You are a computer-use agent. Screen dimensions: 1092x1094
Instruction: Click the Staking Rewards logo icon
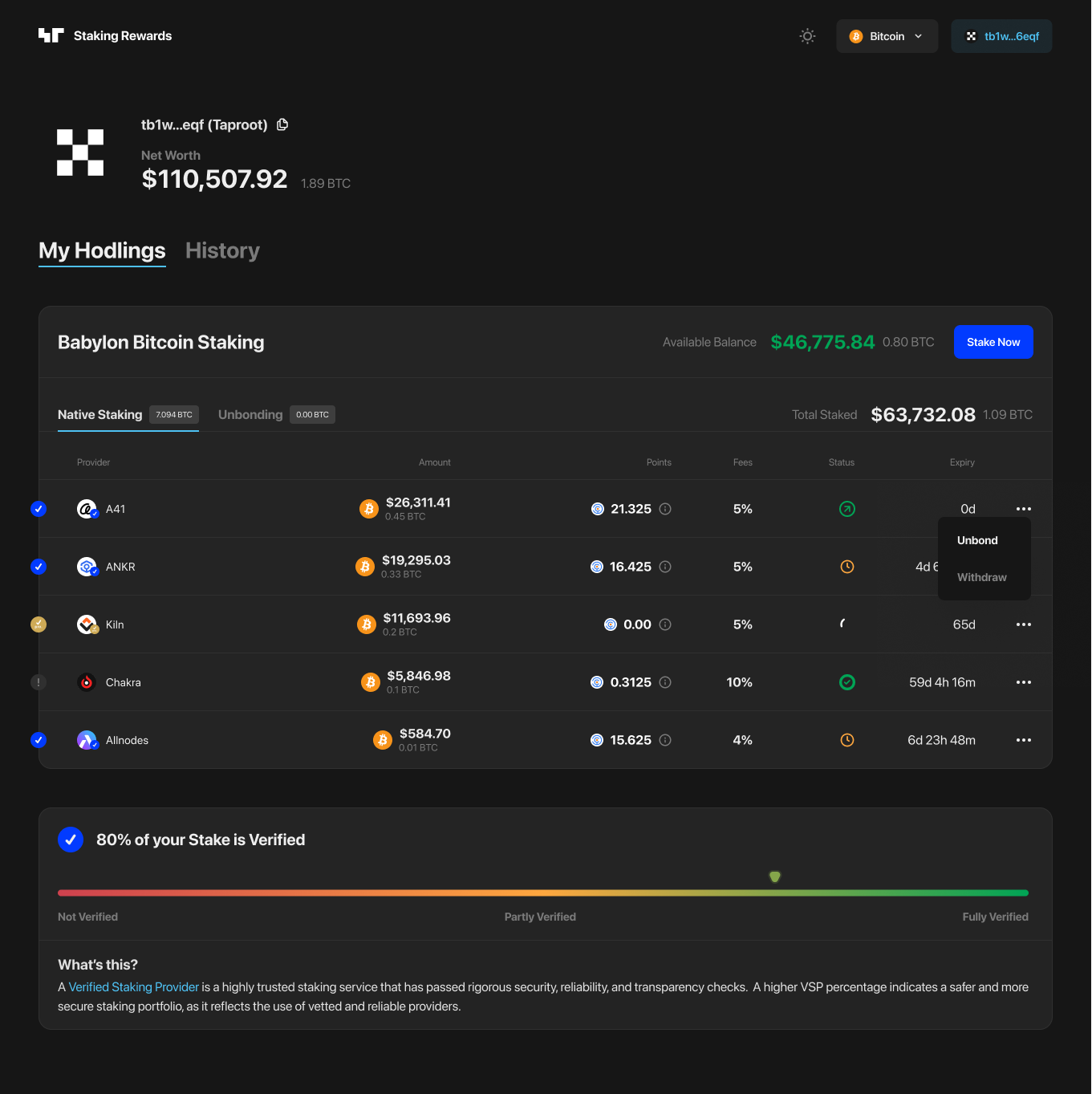tap(51, 35)
